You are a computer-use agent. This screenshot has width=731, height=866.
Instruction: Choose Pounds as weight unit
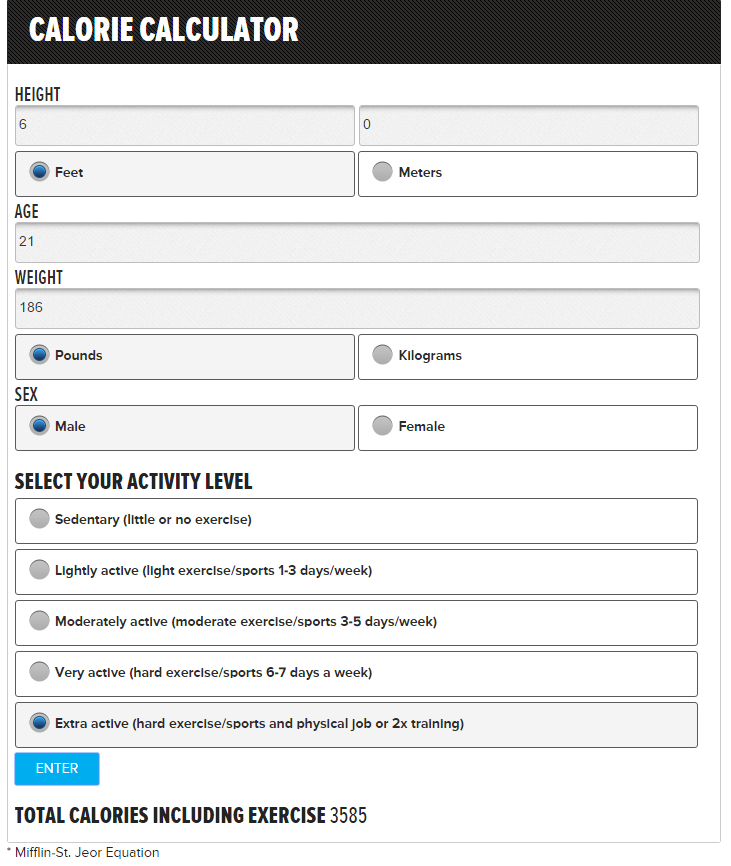184,357
